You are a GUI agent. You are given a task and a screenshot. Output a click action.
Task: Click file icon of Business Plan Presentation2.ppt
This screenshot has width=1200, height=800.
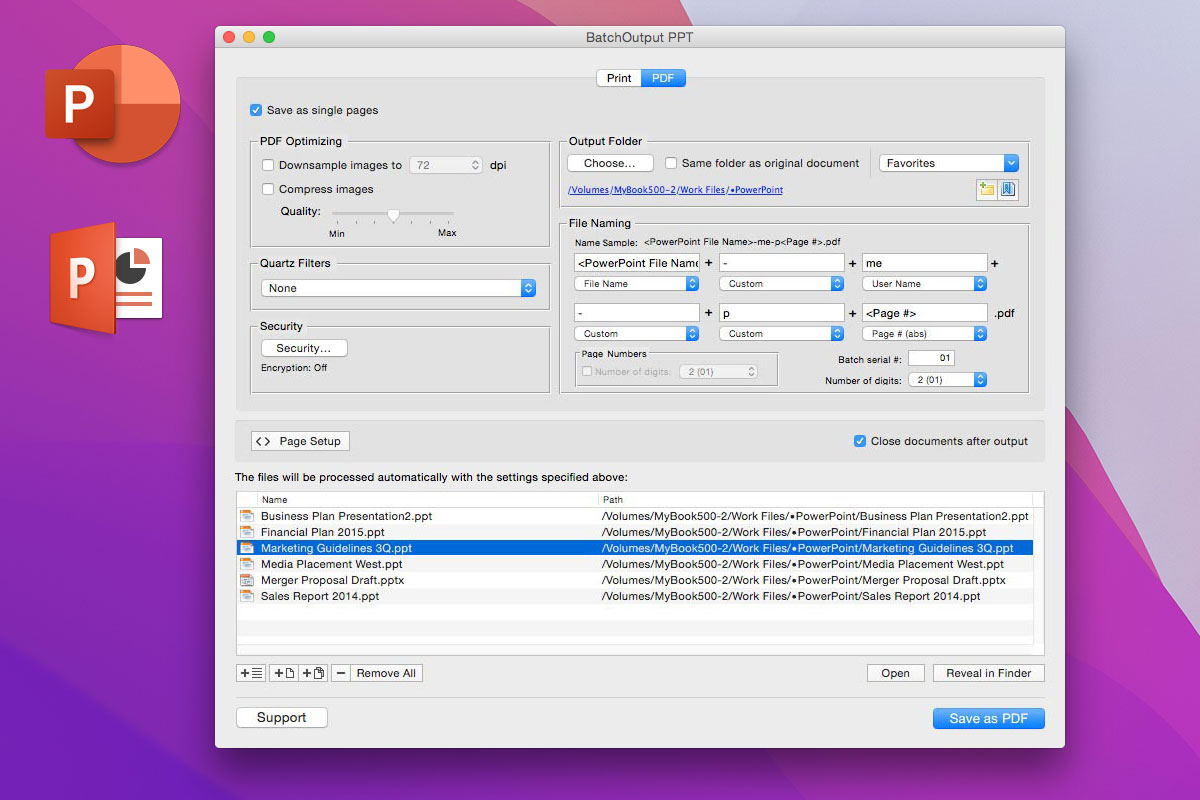(x=247, y=516)
